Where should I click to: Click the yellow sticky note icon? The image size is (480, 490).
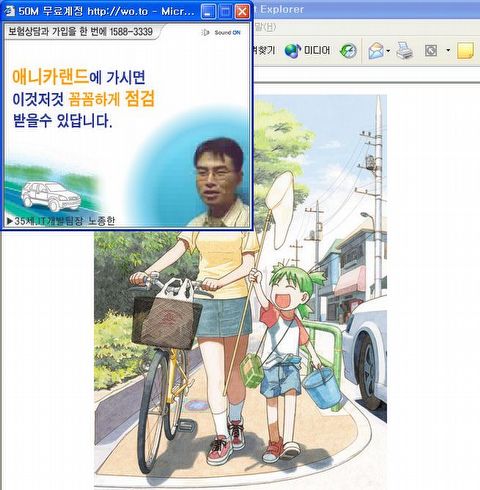click(465, 51)
